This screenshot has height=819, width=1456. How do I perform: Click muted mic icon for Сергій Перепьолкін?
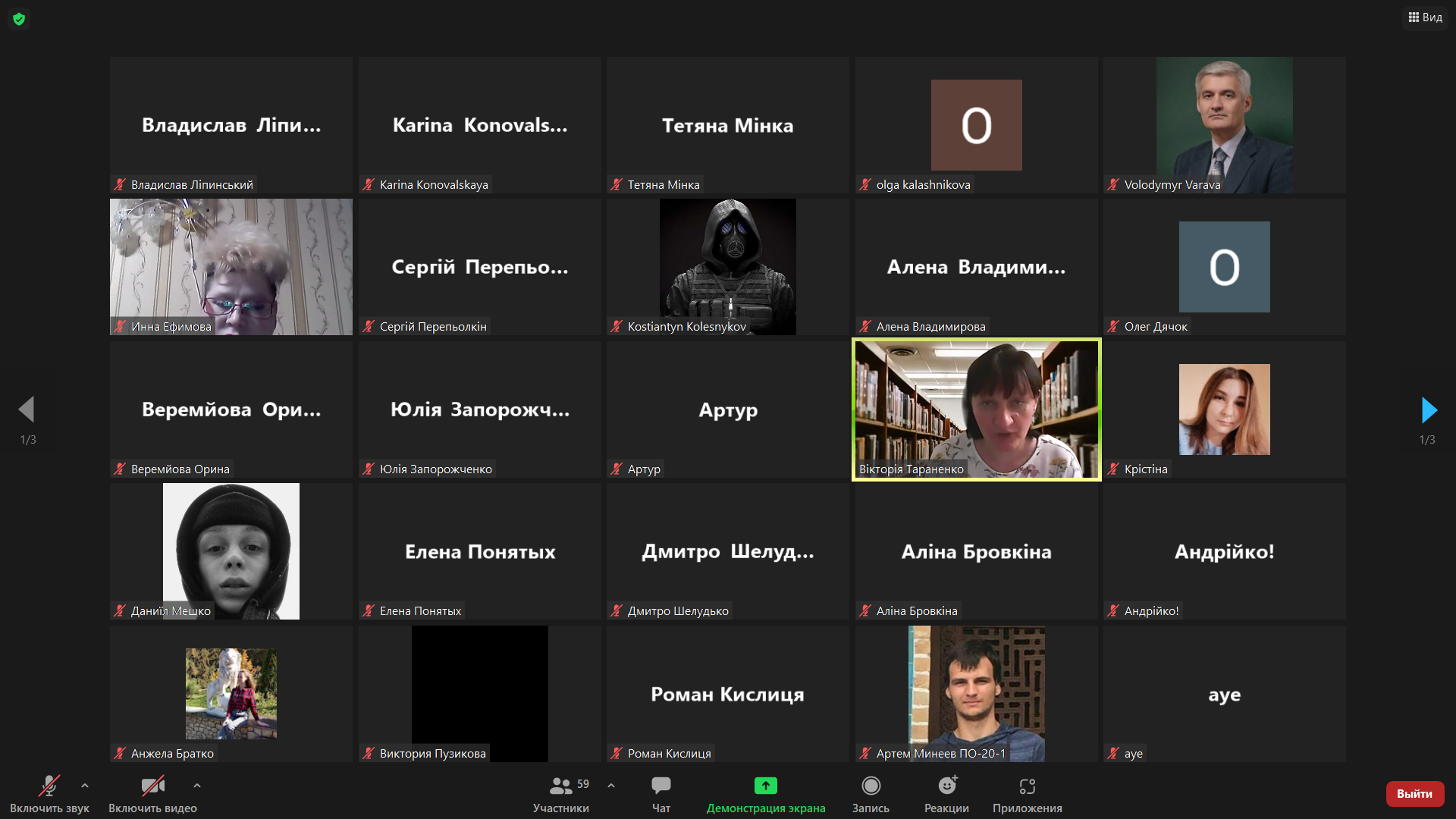click(x=369, y=326)
